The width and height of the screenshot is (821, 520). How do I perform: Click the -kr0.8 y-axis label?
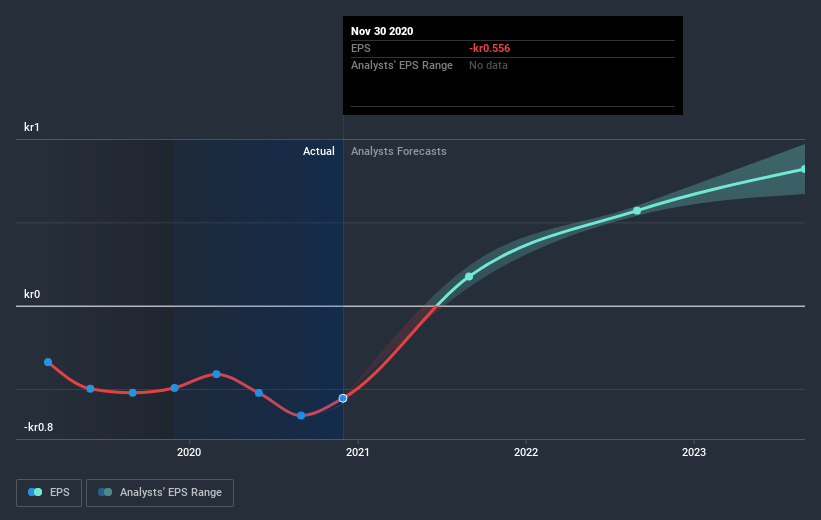[38, 427]
